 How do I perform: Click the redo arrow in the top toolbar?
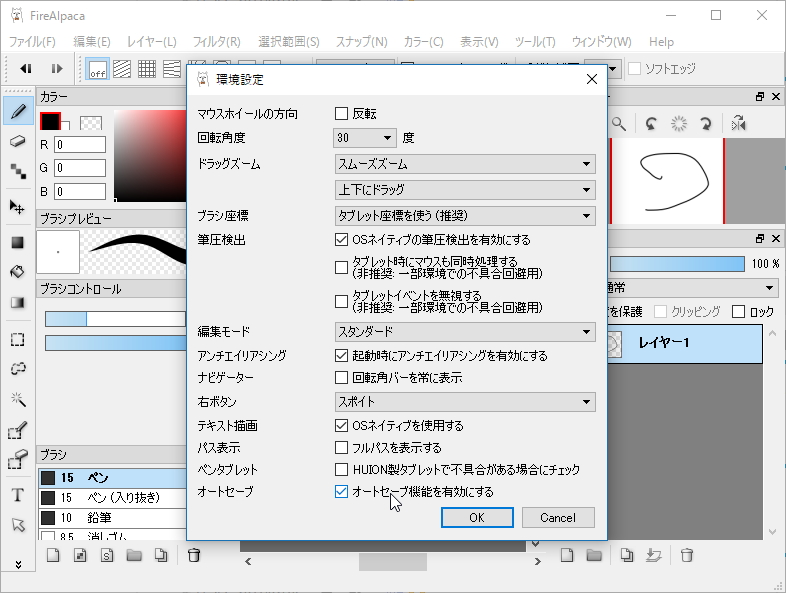click(57, 69)
